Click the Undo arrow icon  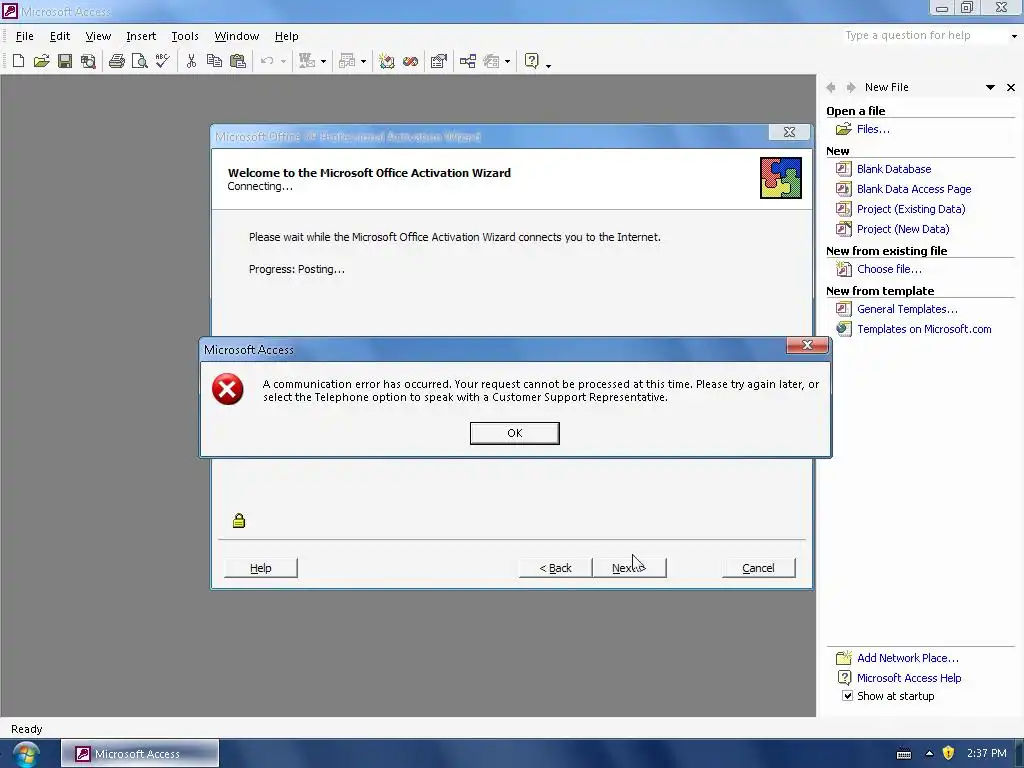point(266,61)
